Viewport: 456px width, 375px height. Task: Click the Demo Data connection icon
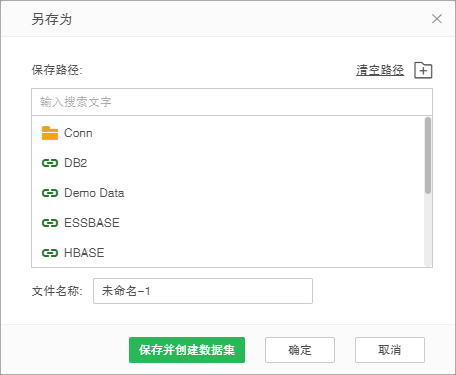pyautogui.click(x=50, y=193)
